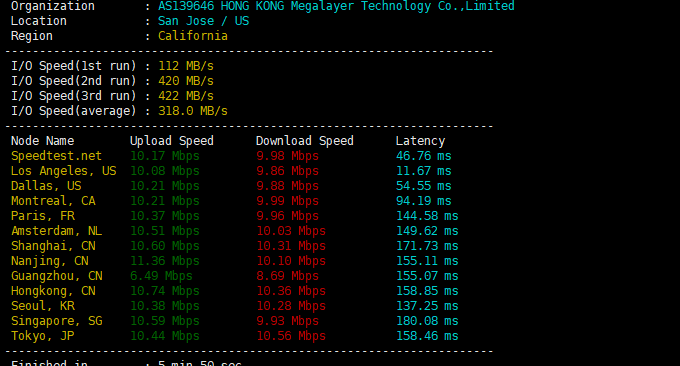Image resolution: width=680 pixels, height=366 pixels.
Task: Click the organization text AS139646 HONG KONG Megalayer
Action: tap(257, 6)
